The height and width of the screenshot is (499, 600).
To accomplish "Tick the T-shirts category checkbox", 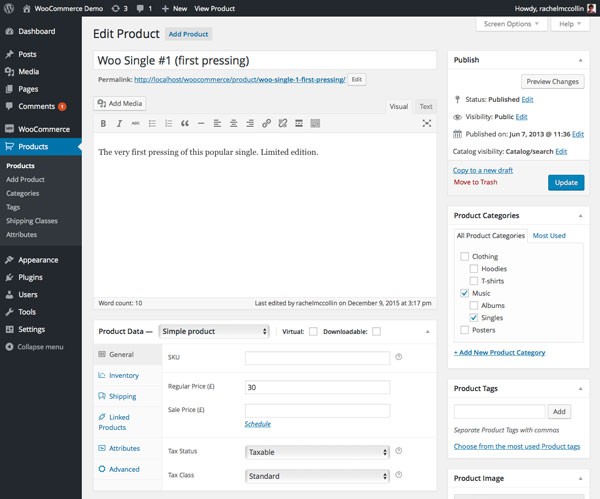I will (473, 280).
